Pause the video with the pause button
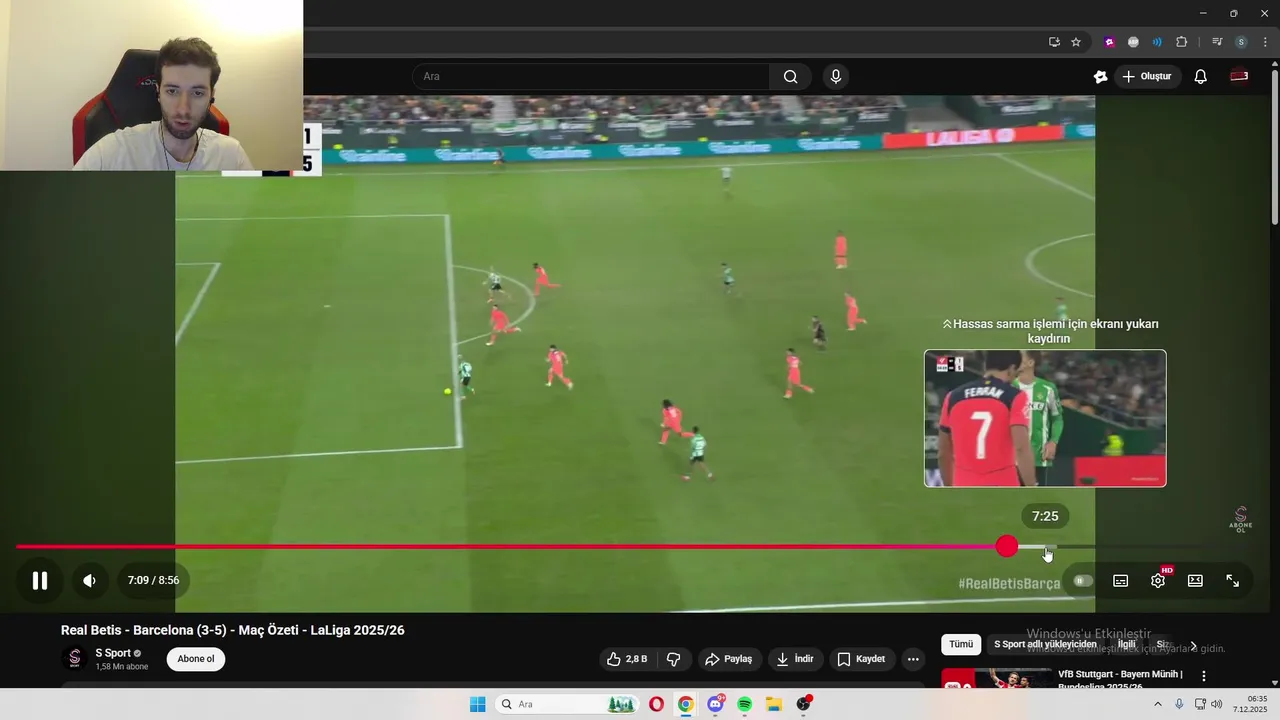This screenshot has height=720, width=1280. pyautogui.click(x=40, y=580)
